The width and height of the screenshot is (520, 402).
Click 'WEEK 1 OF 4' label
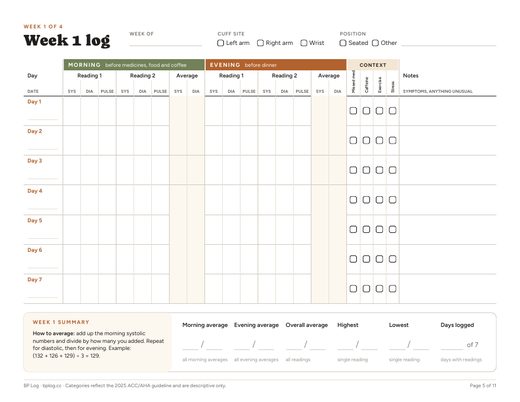click(43, 26)
